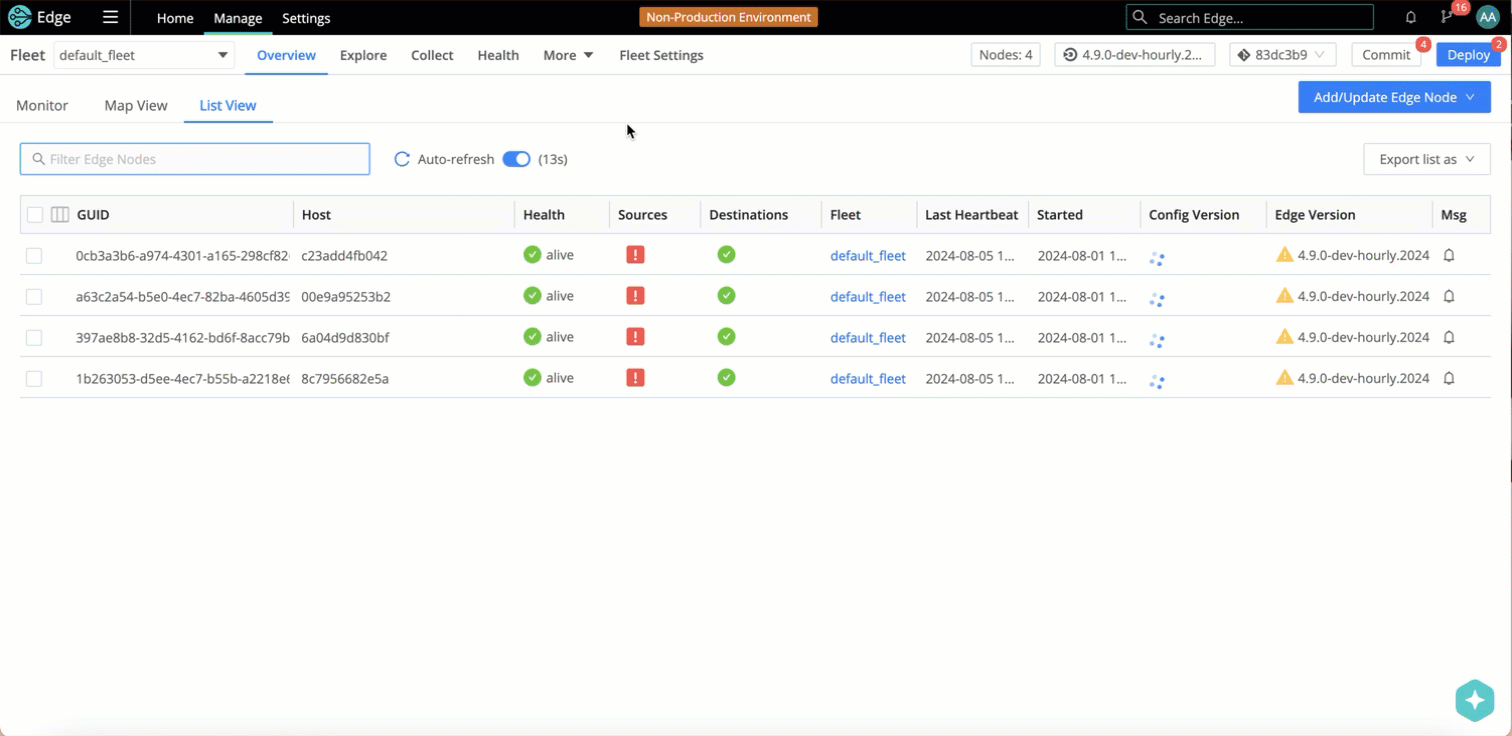1512x736 pixels.
Task: Click the Deploy button with badge 2
Action: [1468, 55]
